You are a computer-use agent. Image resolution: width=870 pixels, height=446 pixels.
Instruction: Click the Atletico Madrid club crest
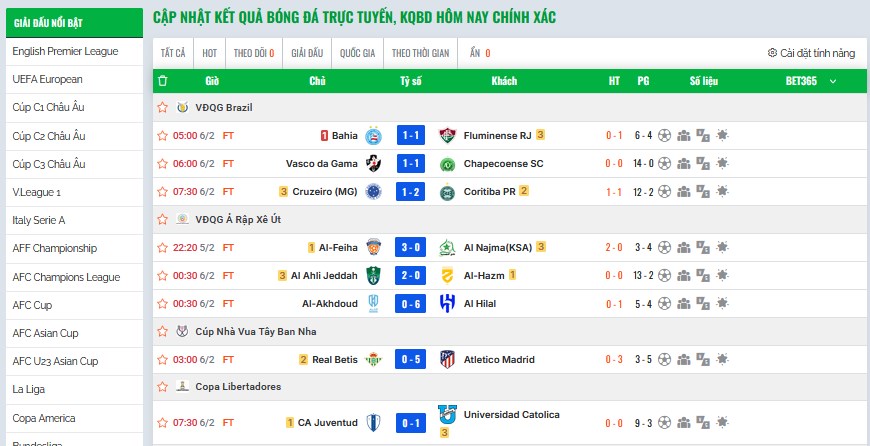click(447, 360)
